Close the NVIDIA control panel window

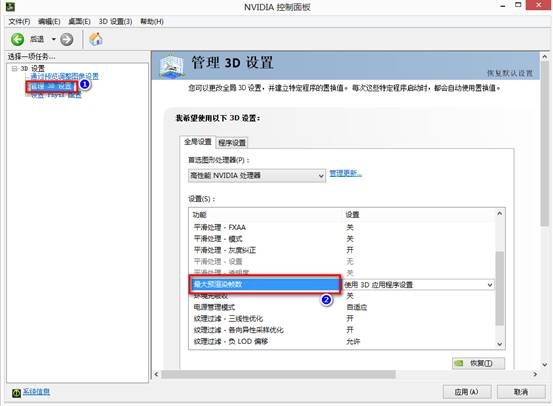[539, 5]
